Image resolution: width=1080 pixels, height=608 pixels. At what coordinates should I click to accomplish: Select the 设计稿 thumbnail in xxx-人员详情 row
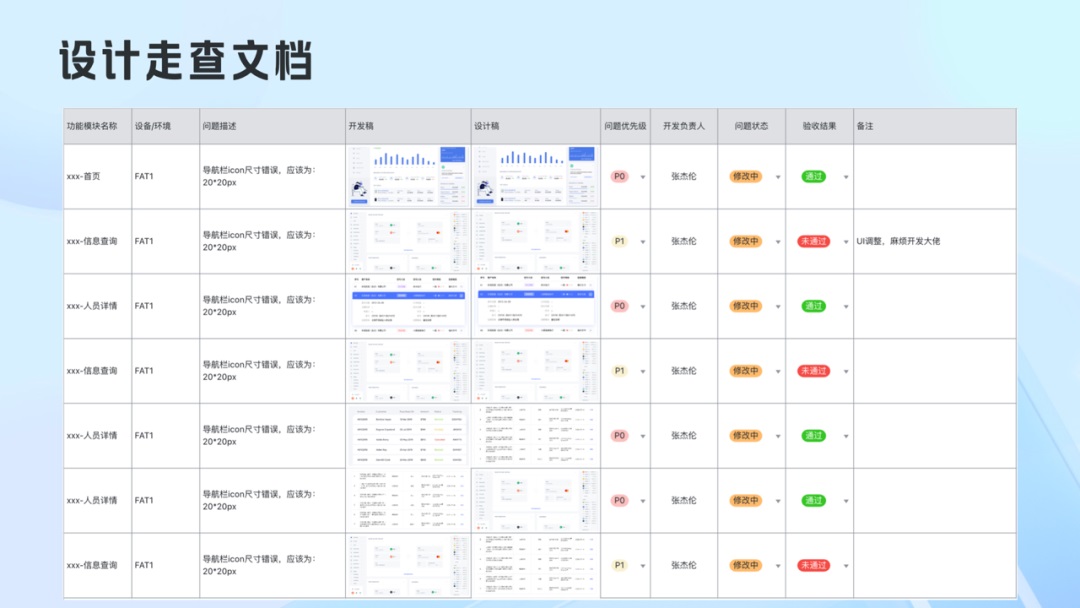click(536, 305)
